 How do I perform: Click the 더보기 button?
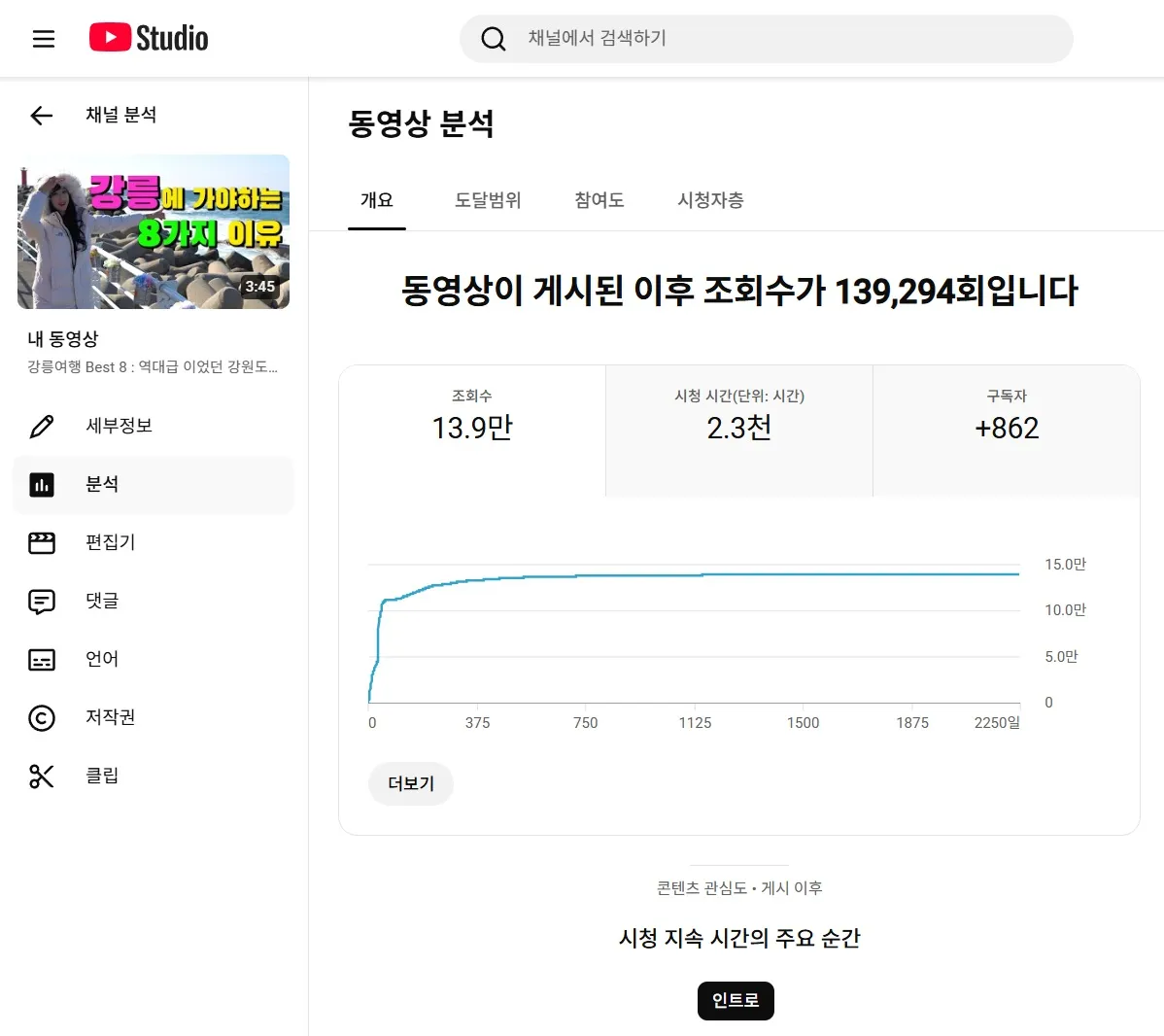[411, 783]
